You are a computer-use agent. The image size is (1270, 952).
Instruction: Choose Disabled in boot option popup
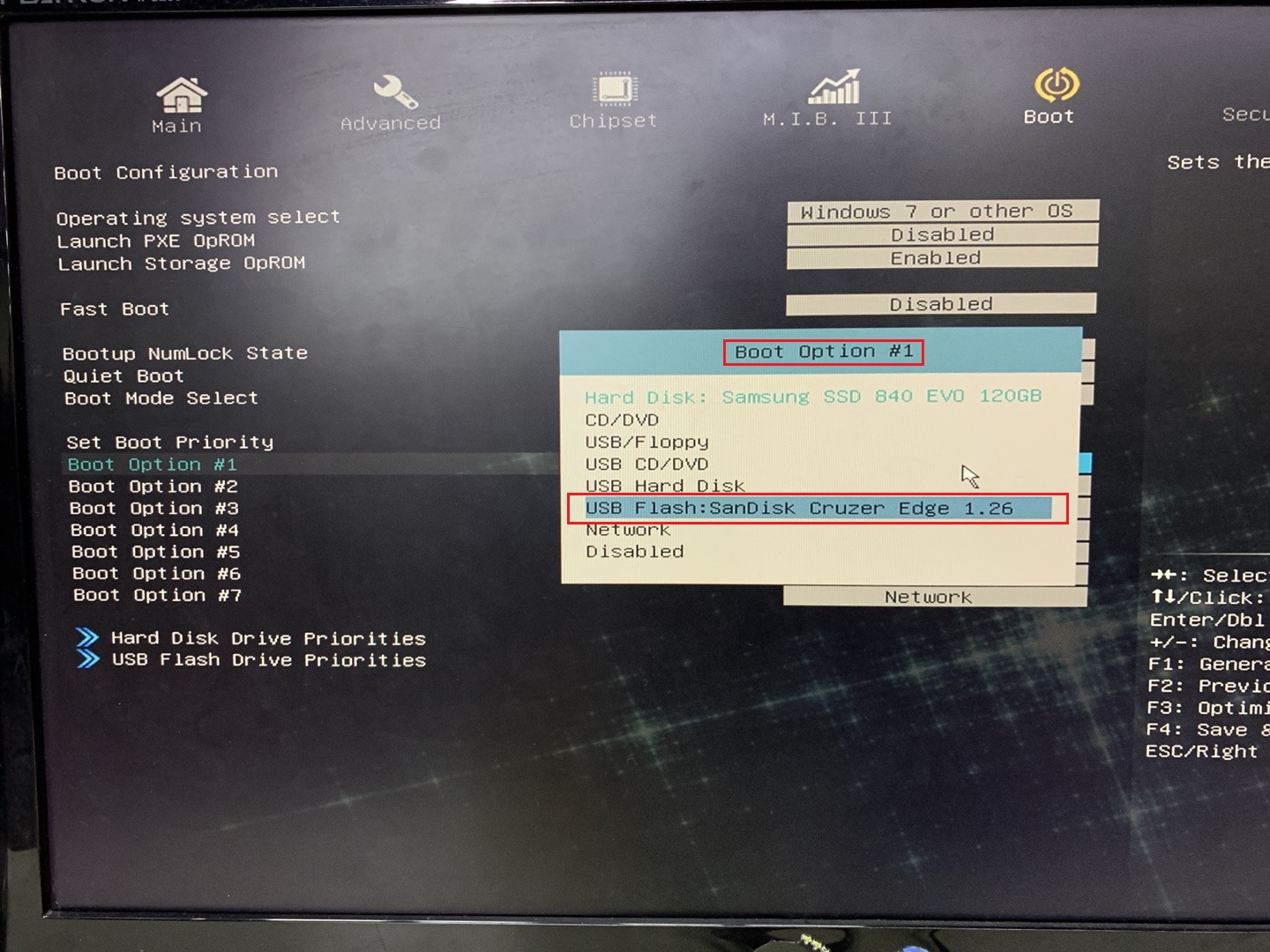click(635, 552)
